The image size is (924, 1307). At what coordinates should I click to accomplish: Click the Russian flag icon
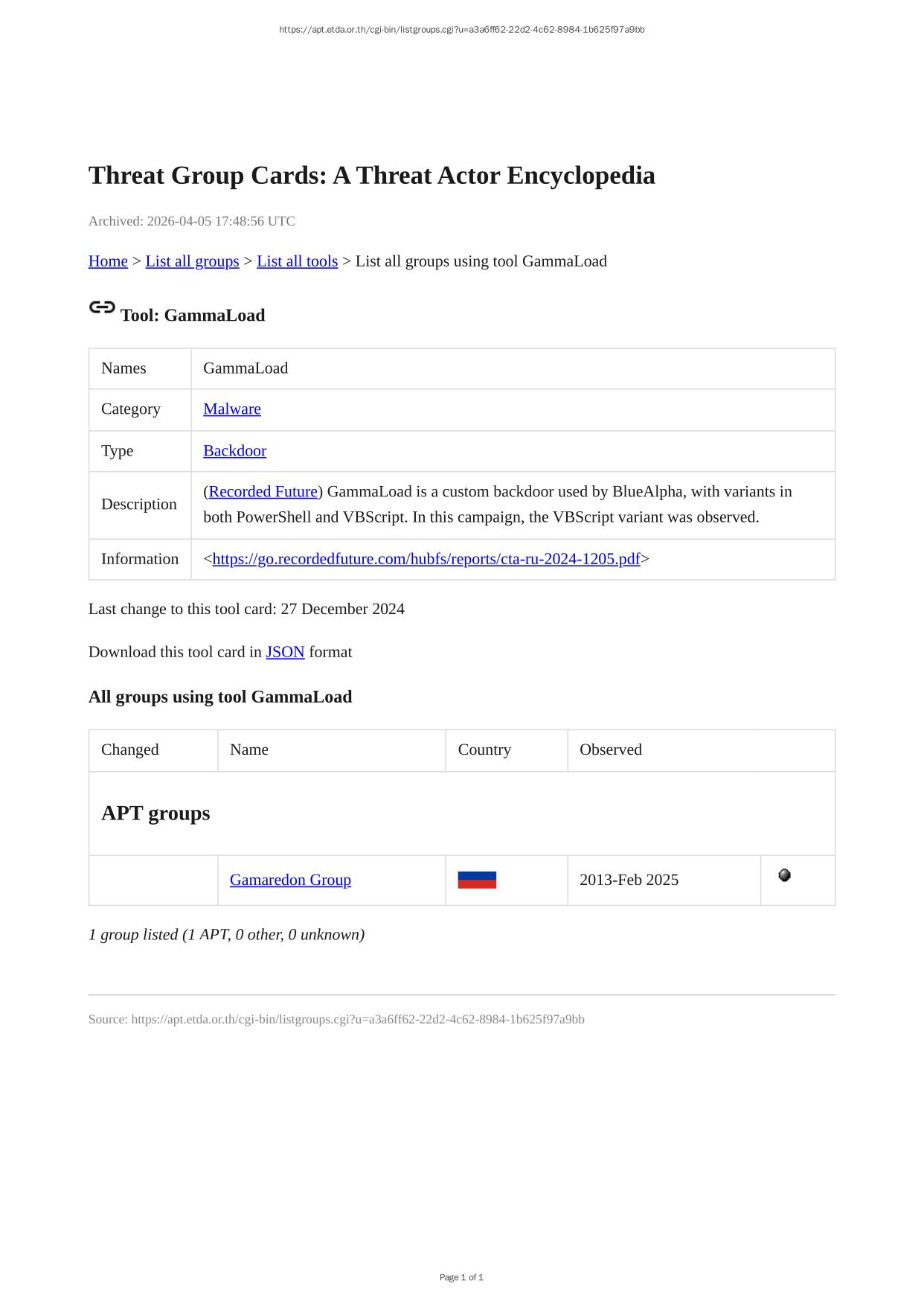[477, 880]
